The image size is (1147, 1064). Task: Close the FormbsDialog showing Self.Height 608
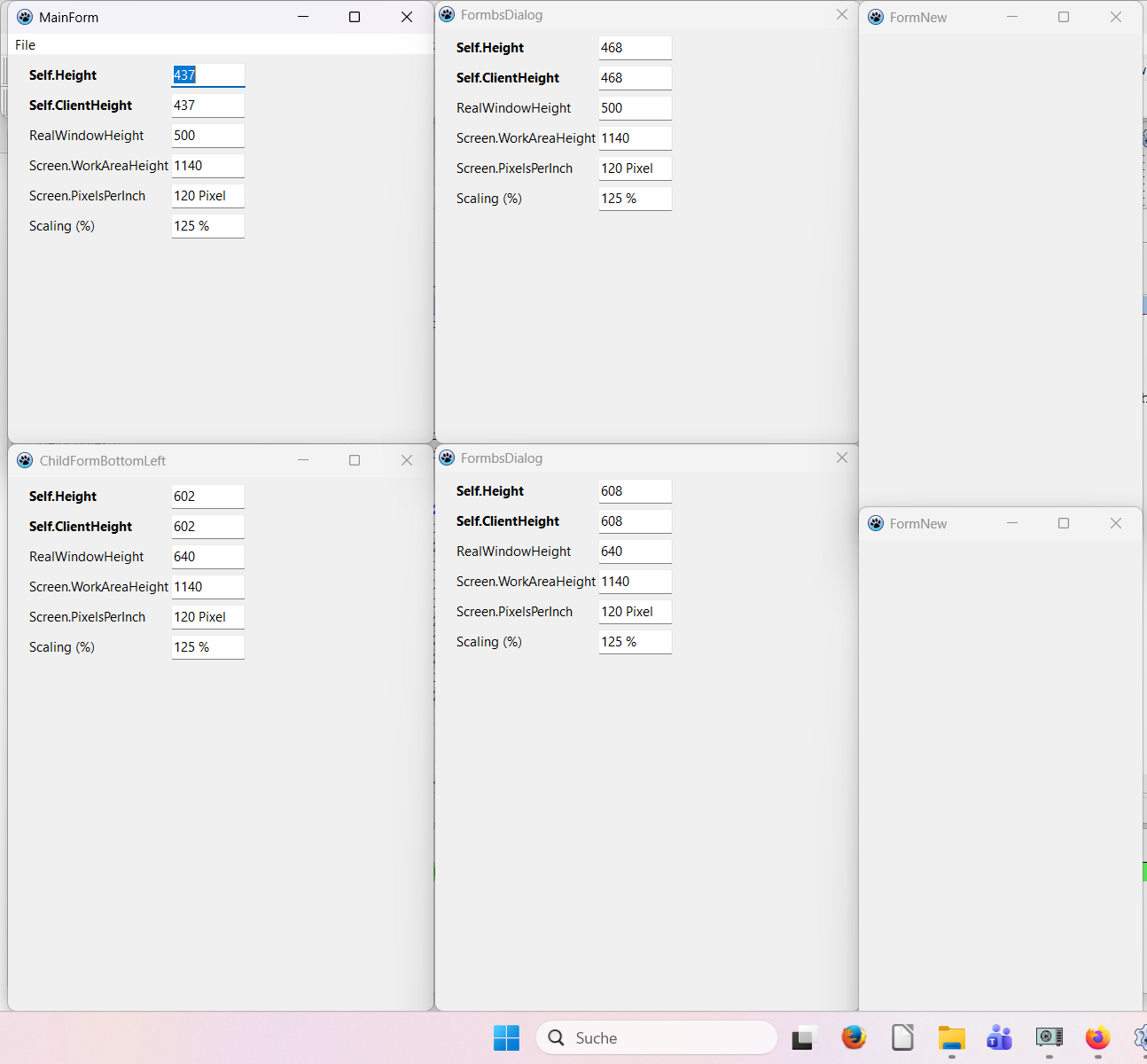tap(842, 458)
